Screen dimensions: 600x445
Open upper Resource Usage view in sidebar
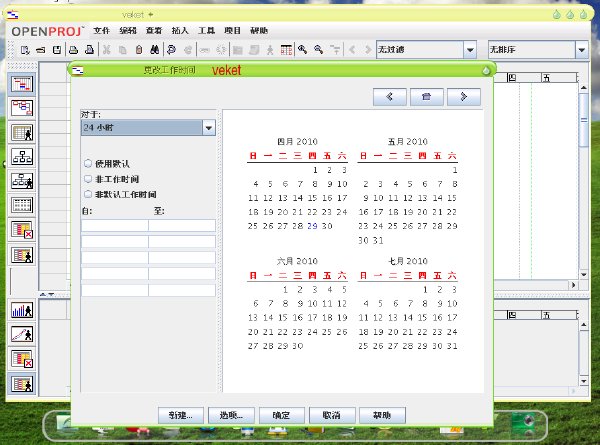(22, 255)
